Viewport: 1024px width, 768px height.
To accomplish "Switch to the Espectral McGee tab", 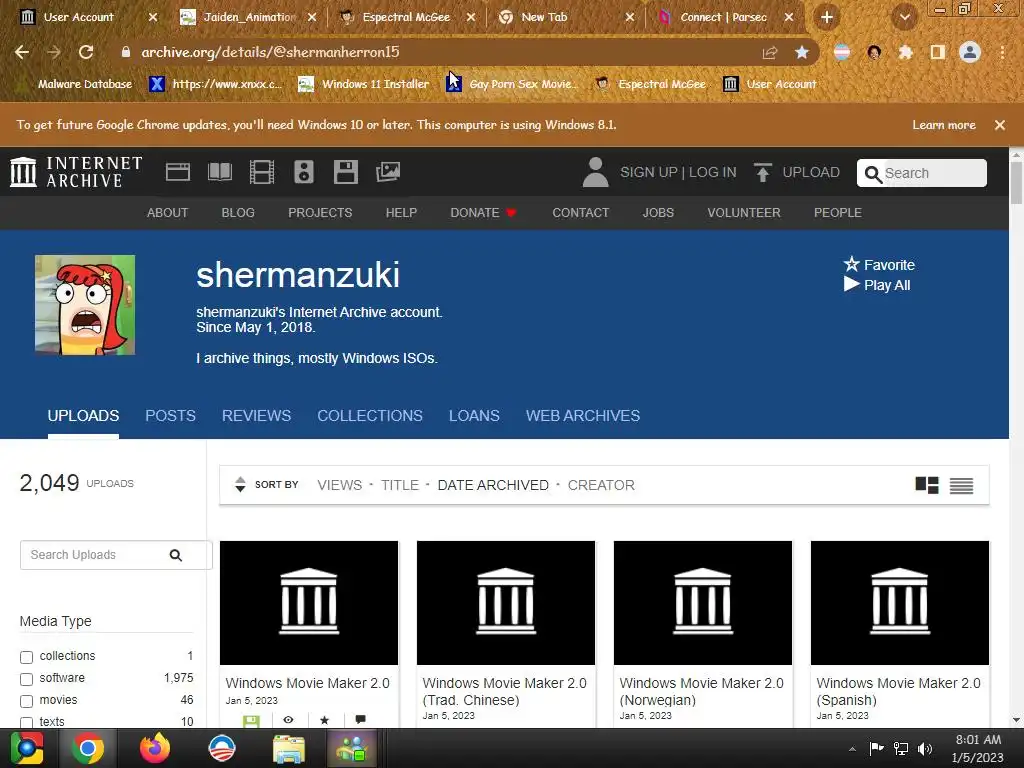I will click(x=406, y=18).
